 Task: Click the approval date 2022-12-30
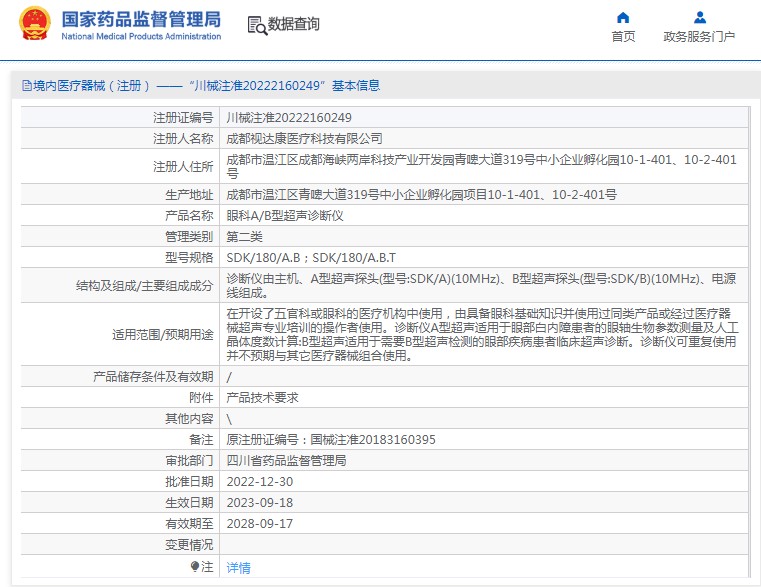[259, 481]
